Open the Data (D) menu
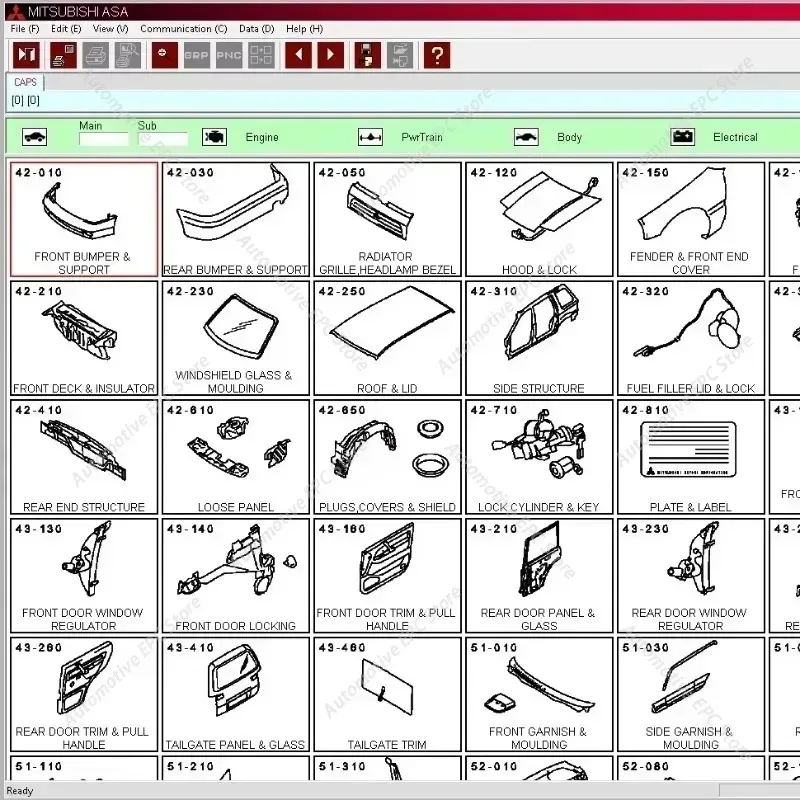This screenshot has width=800, height=800. 257,29
